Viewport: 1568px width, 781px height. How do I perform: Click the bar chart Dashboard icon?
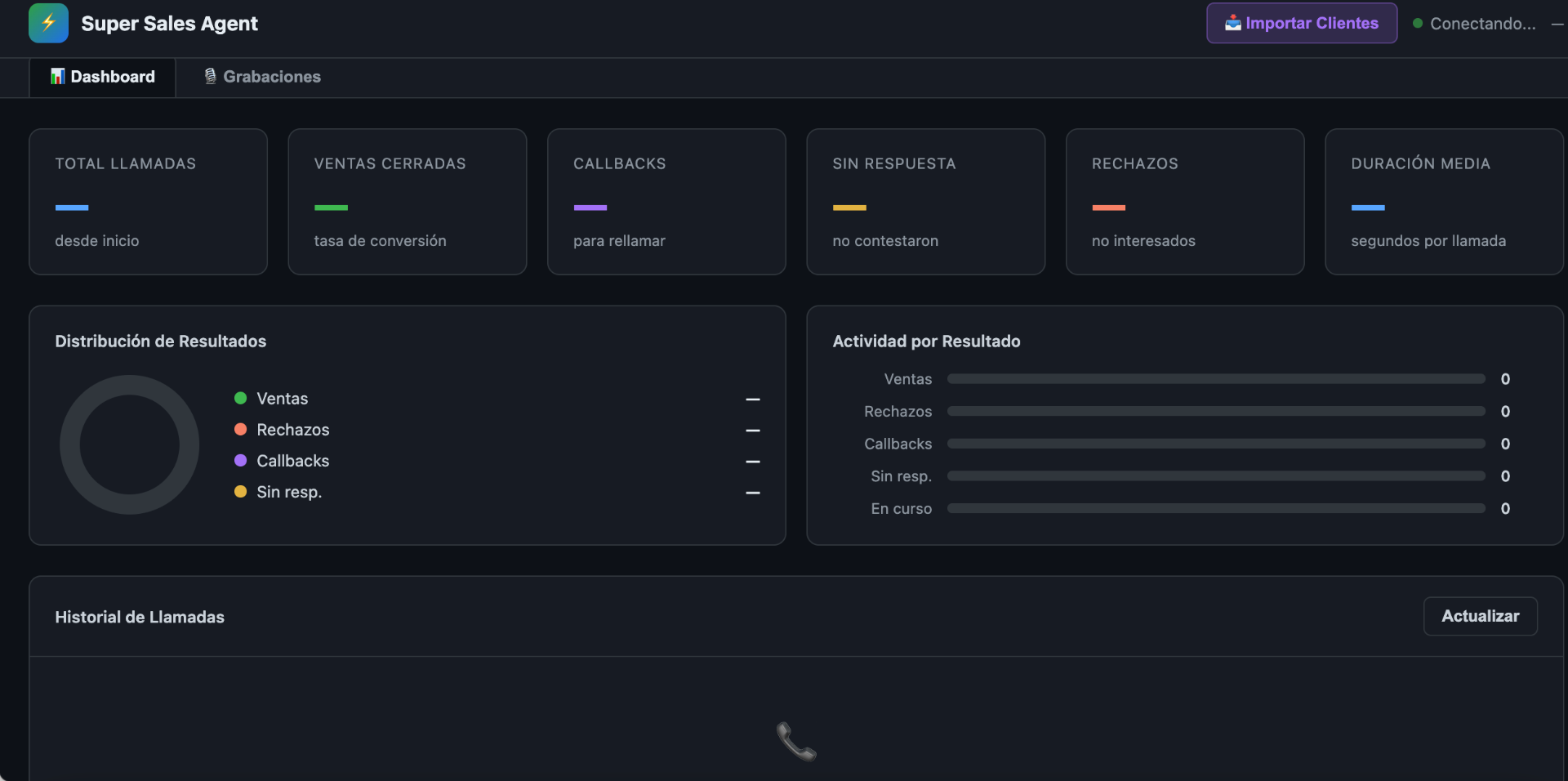tap(57, 76)
